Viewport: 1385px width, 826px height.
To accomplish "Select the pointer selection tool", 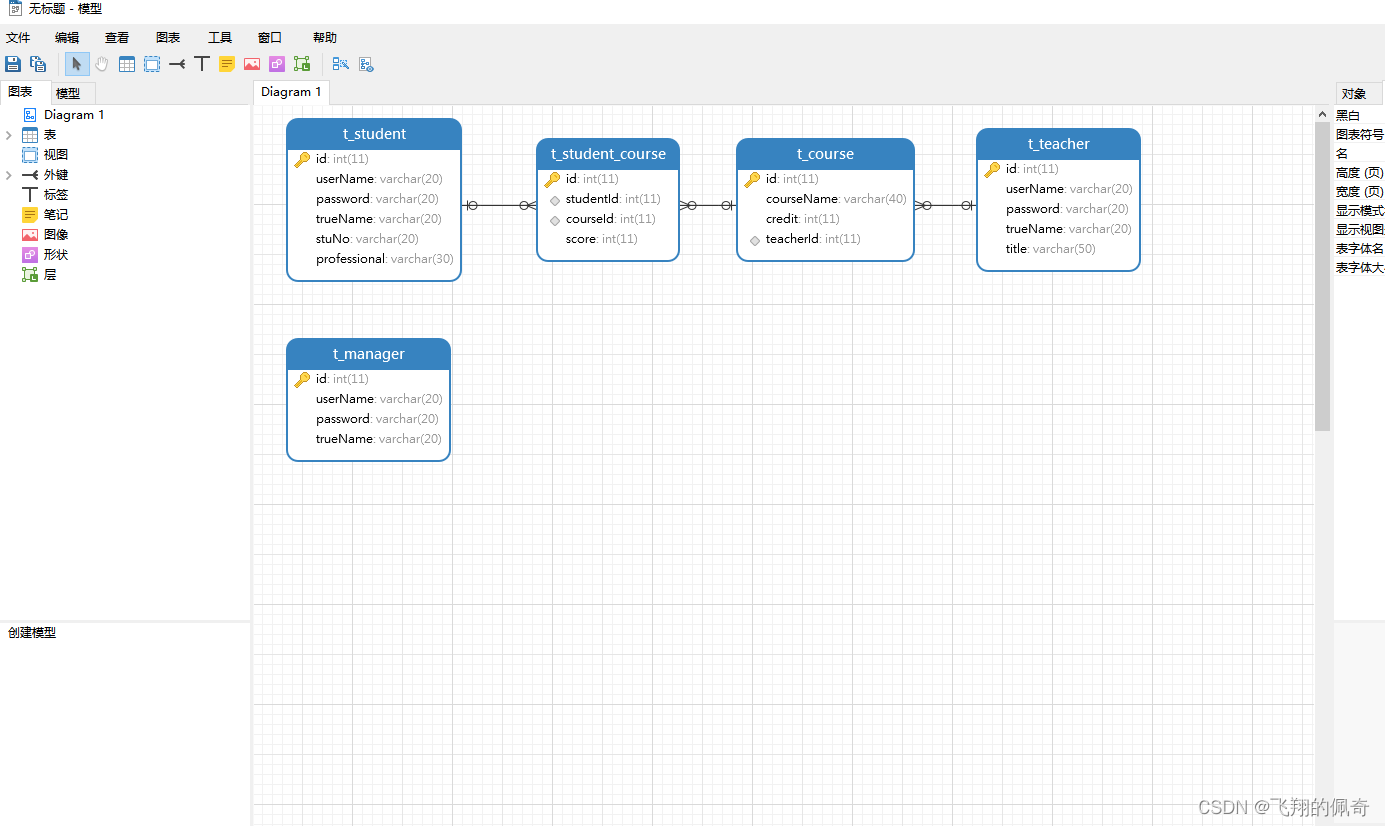I will [77, 64].
